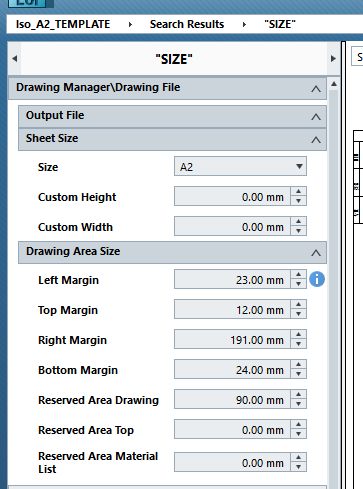
Task: Increase Left Margin value
Action: coord(299,274)
